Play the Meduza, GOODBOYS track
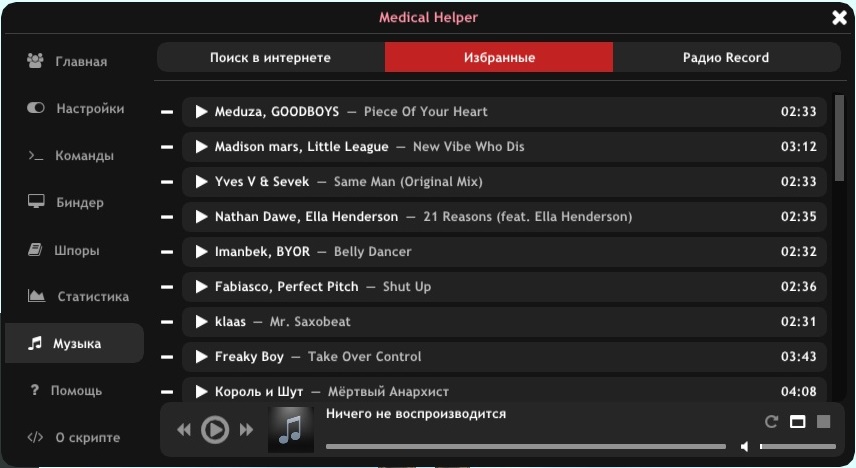 pyautogui.click(x=201, y=112)
